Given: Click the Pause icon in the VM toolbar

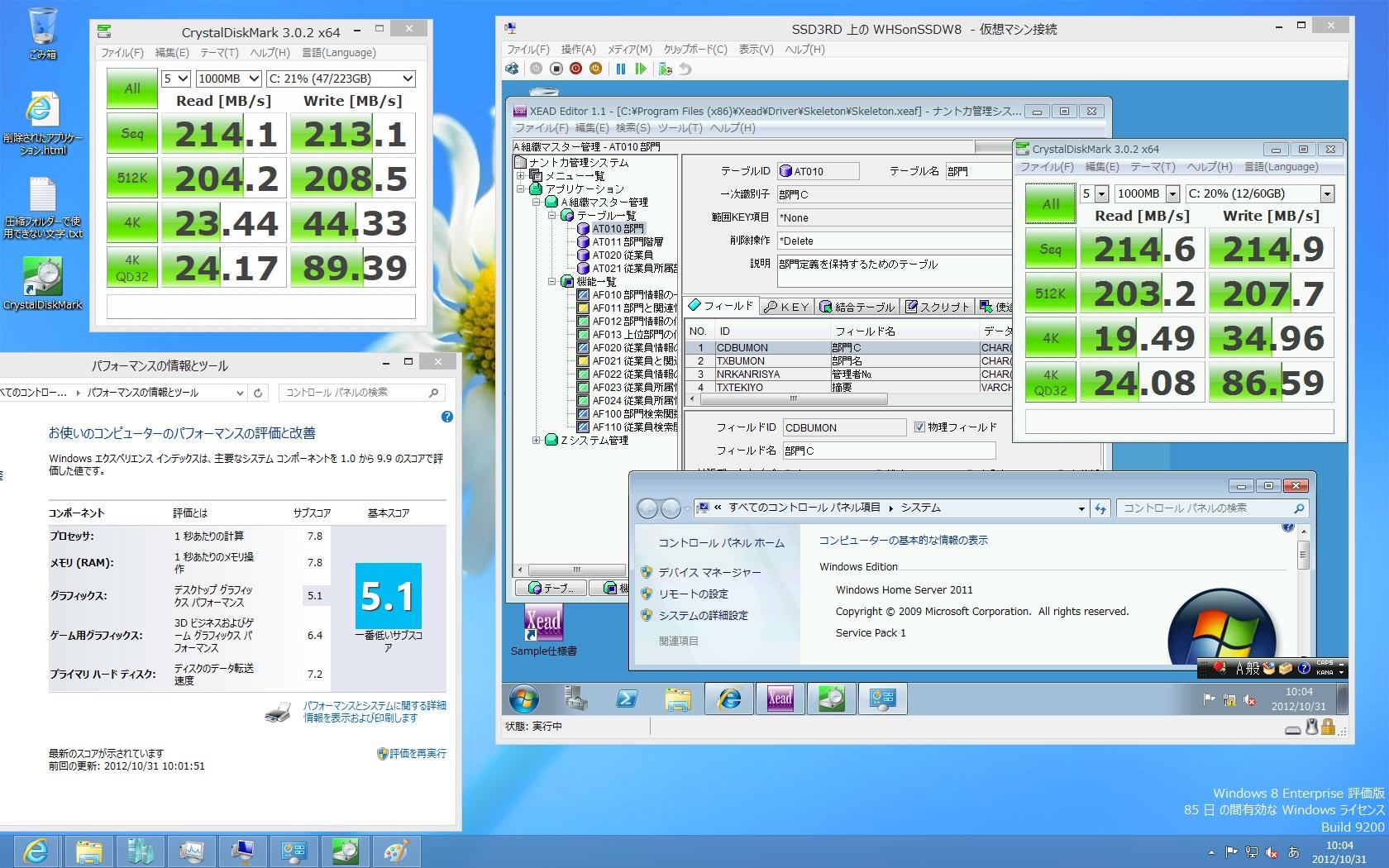Looking at the screenshot, I should tap(620, 69).
